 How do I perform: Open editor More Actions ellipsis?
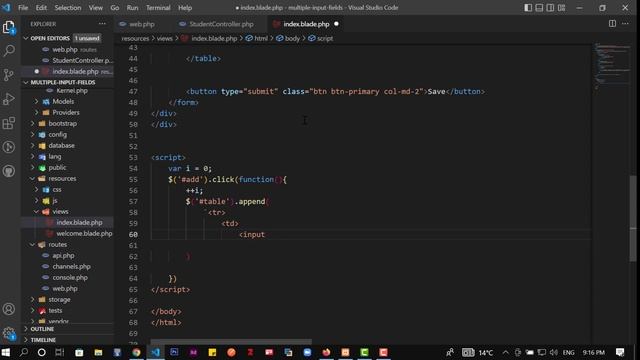pyautogui.click(x=625, y=24)
